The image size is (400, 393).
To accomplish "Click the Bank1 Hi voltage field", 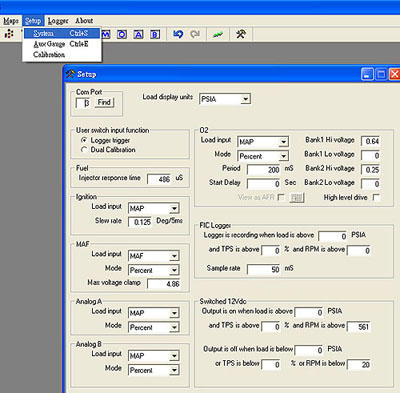I will (371, 141).
